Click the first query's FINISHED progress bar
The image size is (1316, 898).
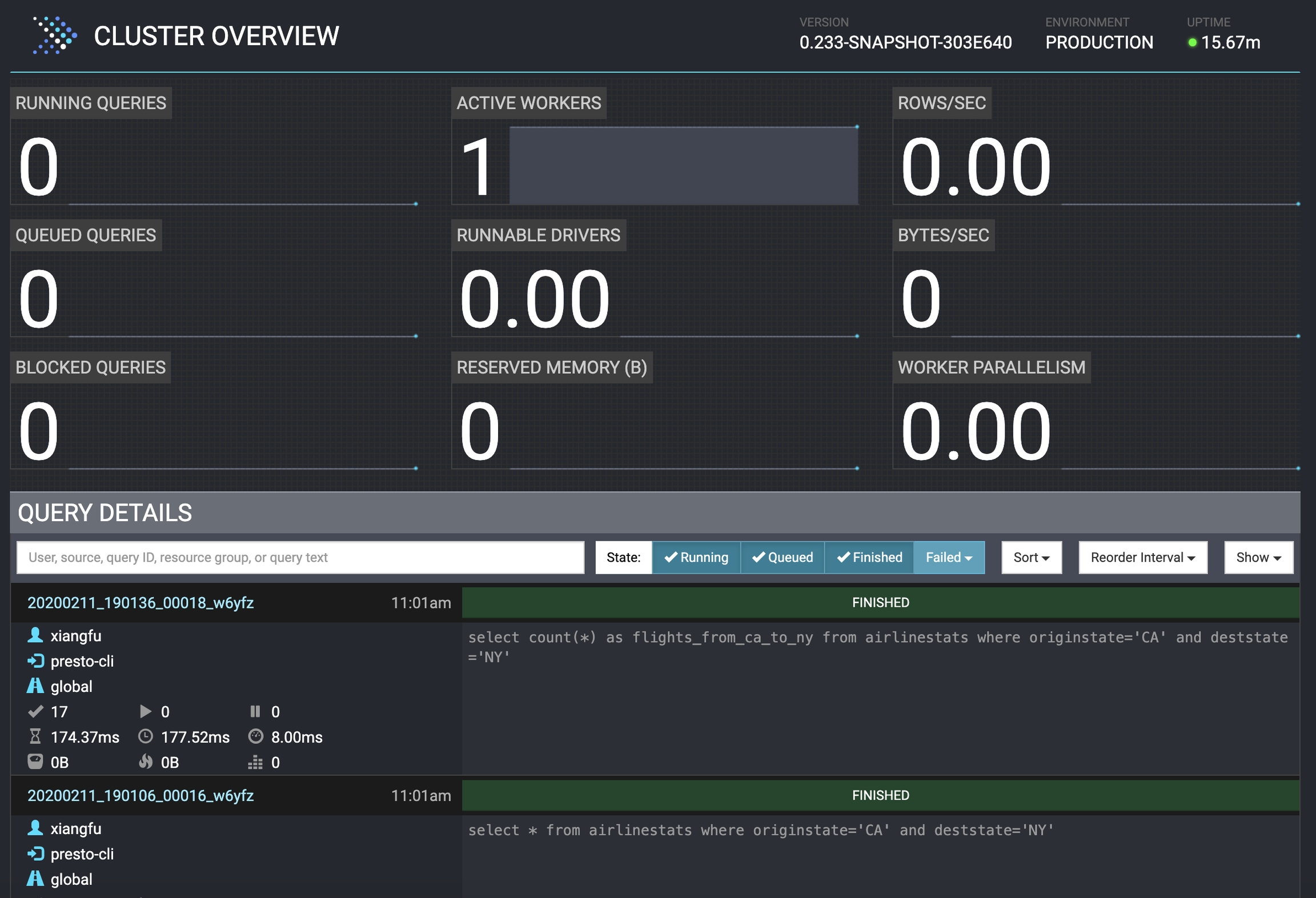[x=880, y=603]
